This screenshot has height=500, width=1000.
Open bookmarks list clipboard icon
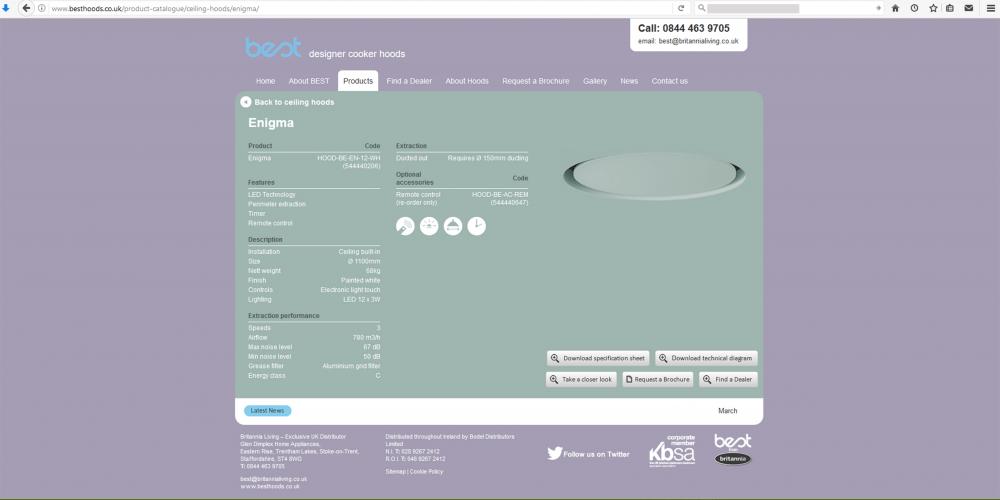point(950,8)
